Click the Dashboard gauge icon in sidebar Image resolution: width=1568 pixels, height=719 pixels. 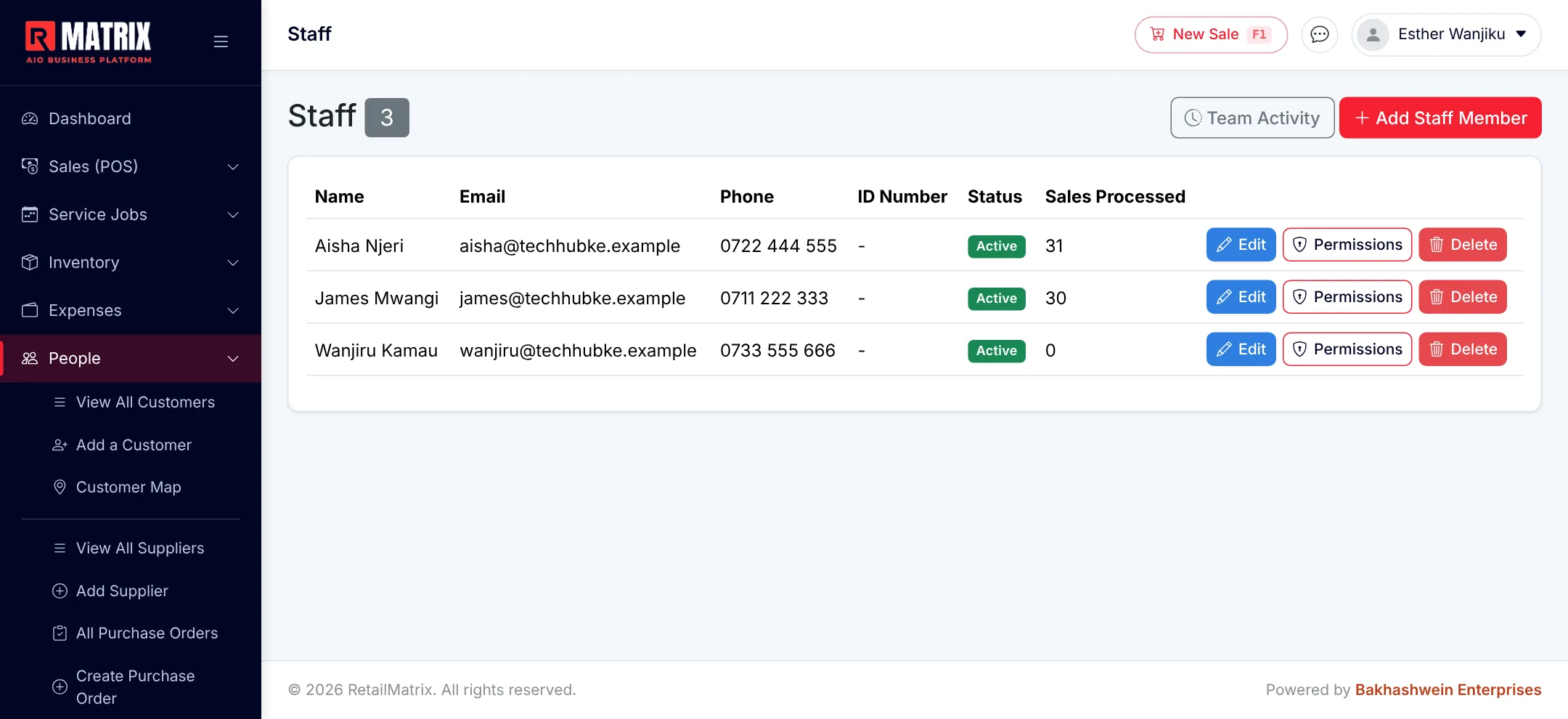coord(30,118)
